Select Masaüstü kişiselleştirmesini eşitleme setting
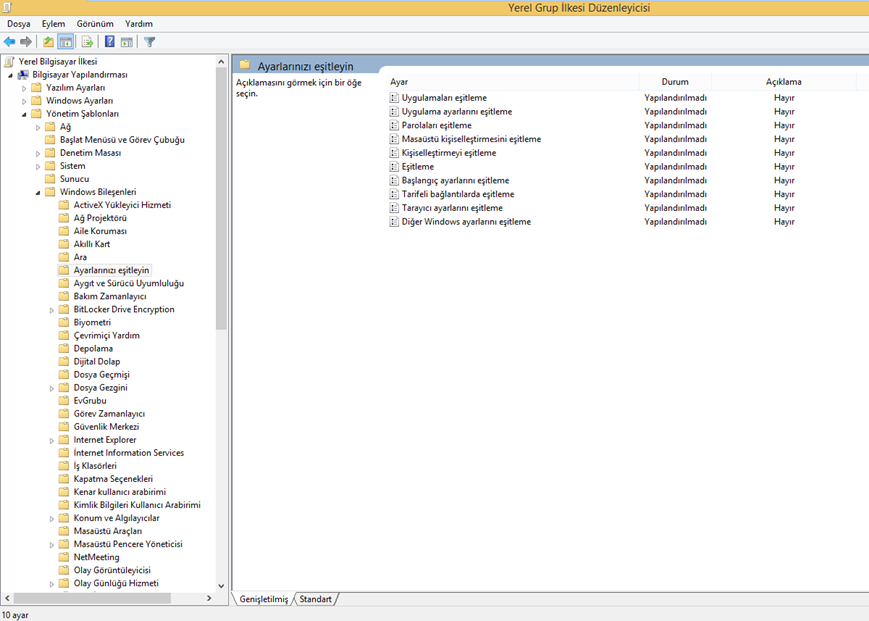The height and width of the screenshot is (621, 869). (471, 139)
